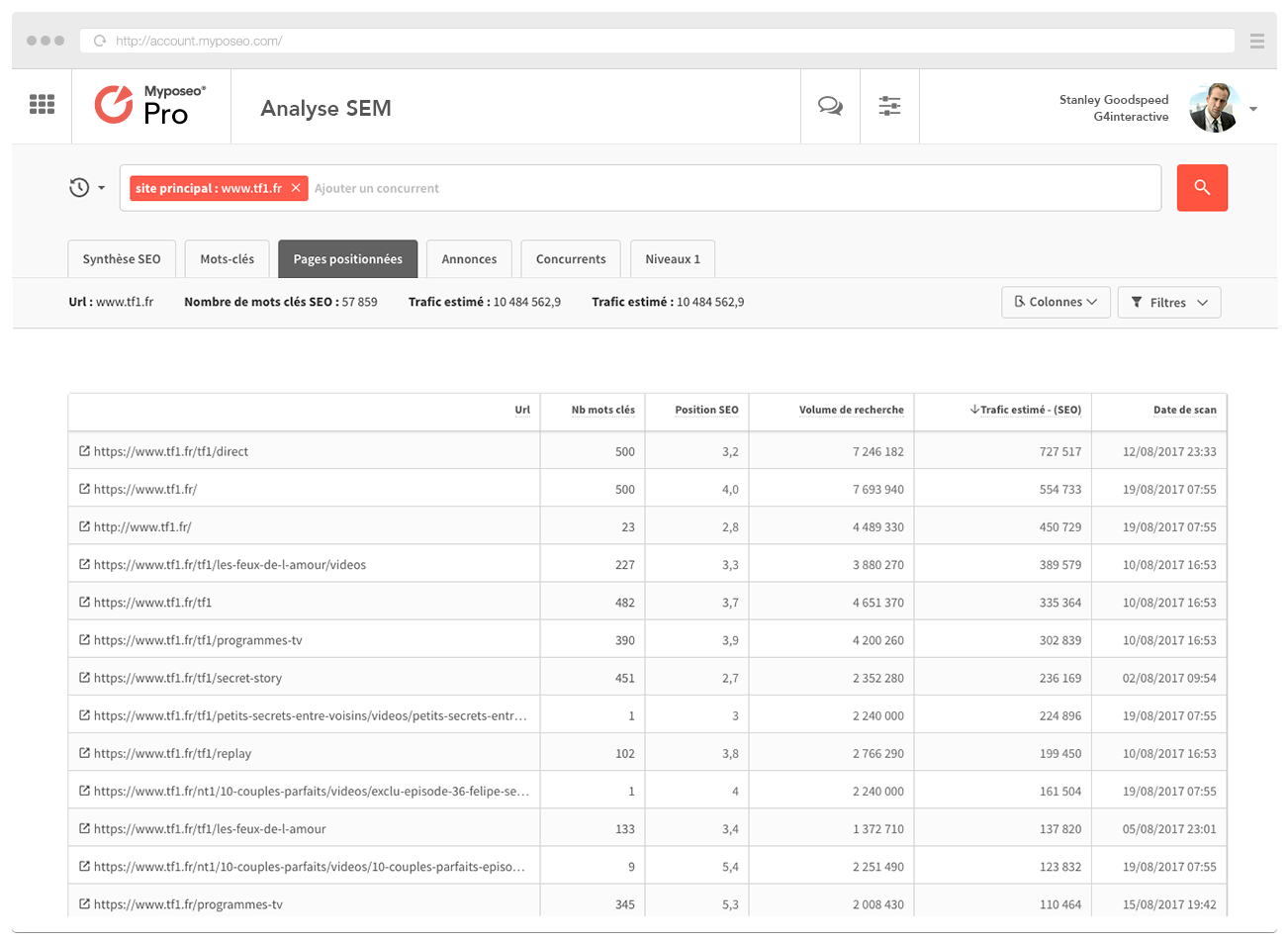Open external link icon for tf1/replay row
The width and height of the screenshot is (1288, 942).
click(x=84, y=752)
